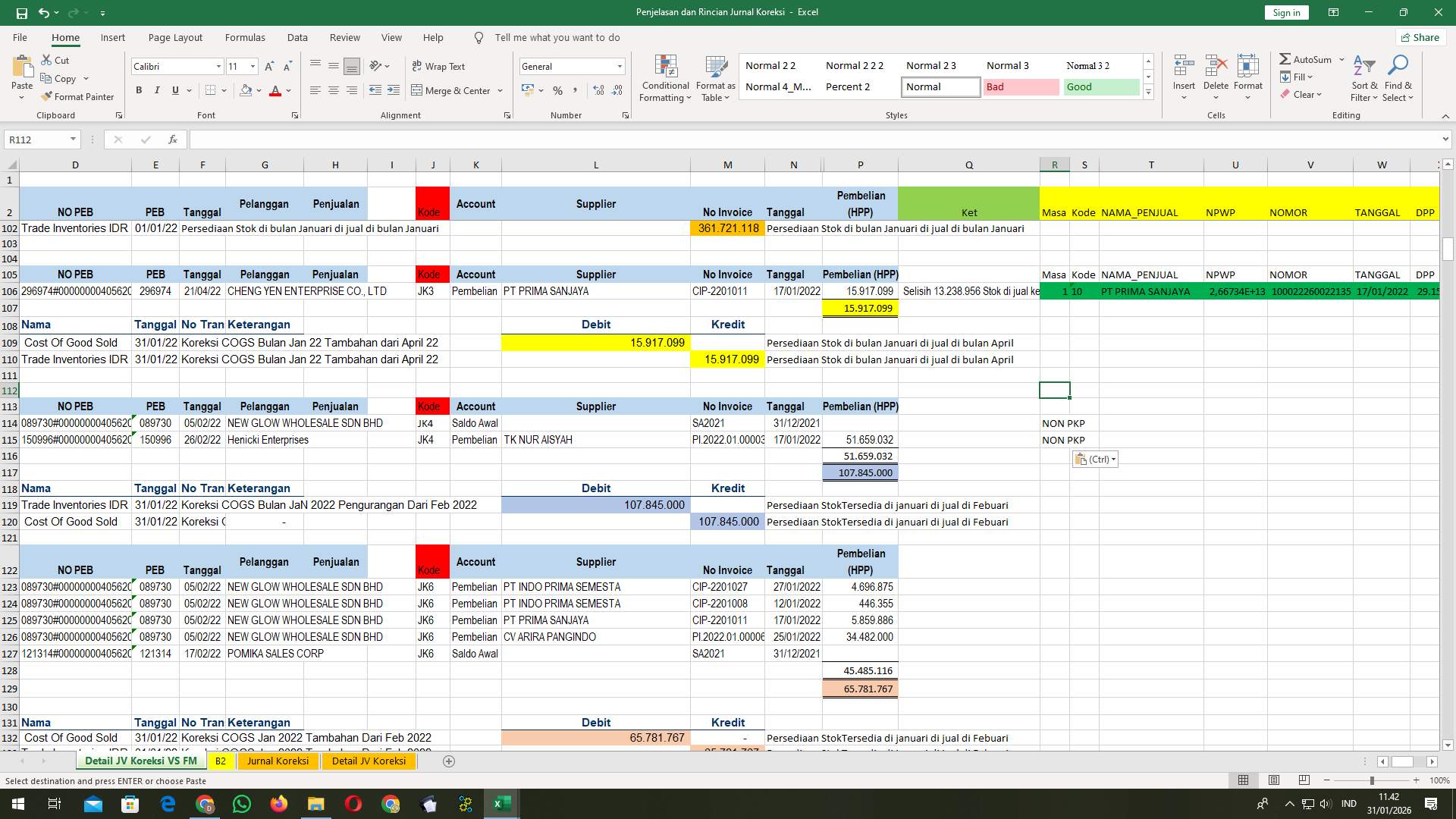Click Format as Table
The height and width of the screenshot is (819, 1456).
coord(714,78)
